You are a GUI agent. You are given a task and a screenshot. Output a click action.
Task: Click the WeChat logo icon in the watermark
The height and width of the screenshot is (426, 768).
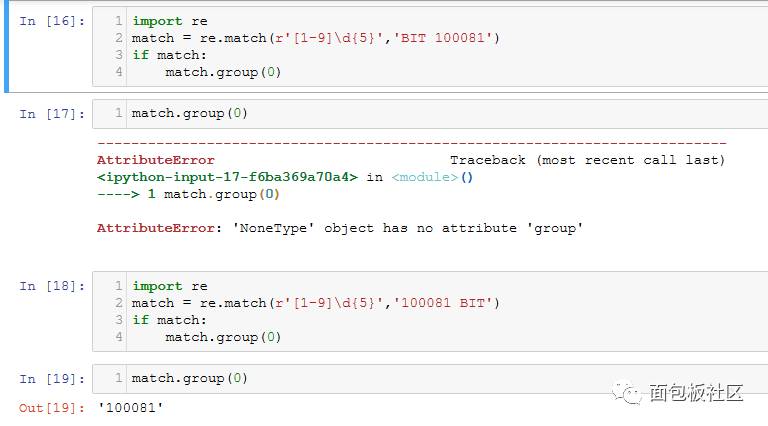629,393
